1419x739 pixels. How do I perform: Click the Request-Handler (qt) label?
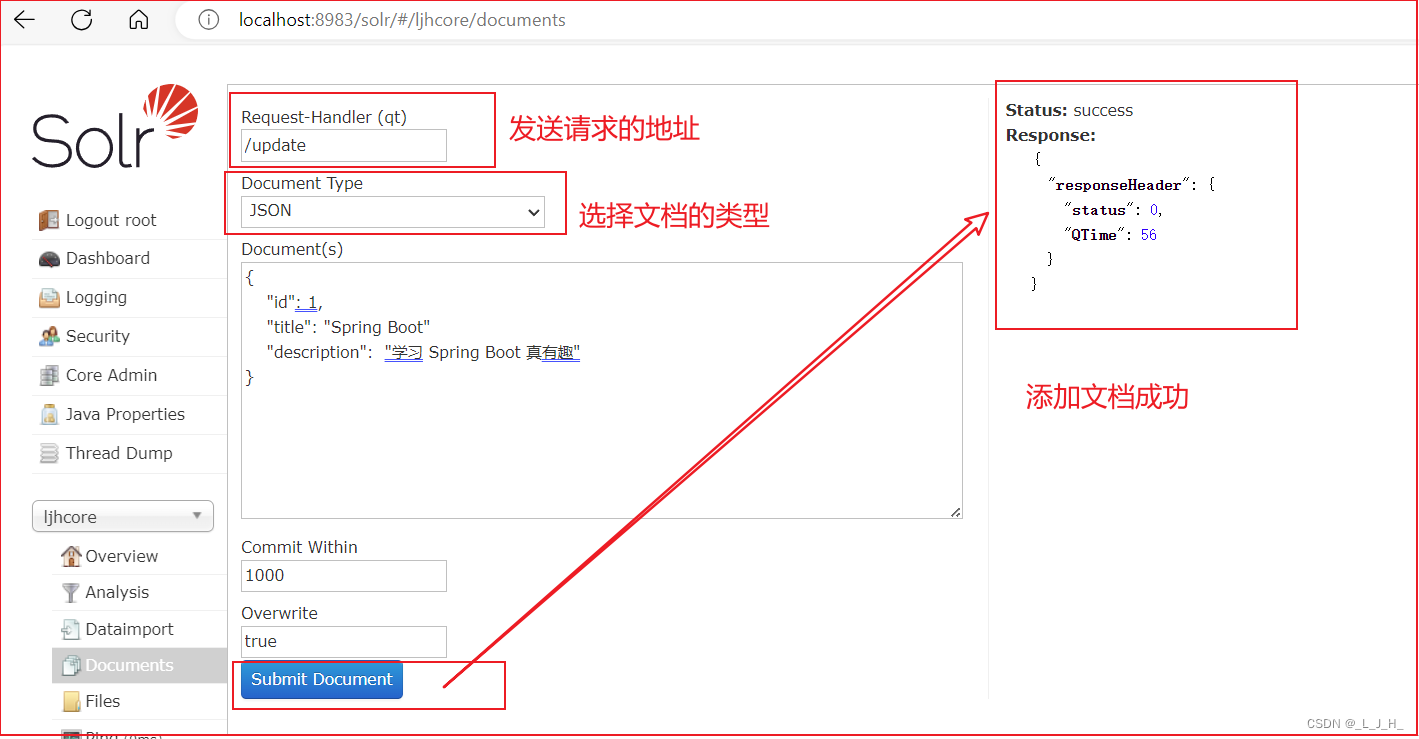324,117
